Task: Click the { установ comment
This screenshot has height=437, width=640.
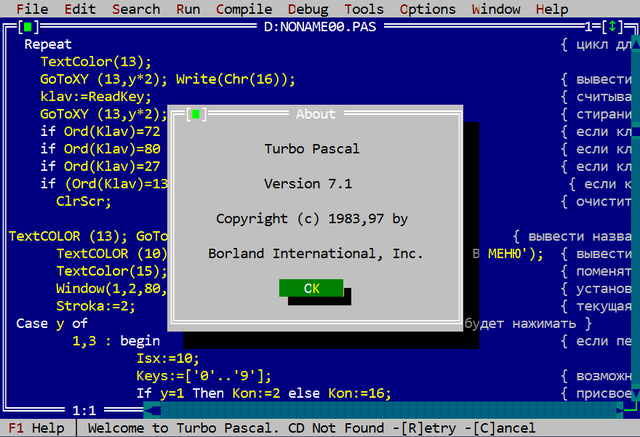Action: (x=596, y=288)
